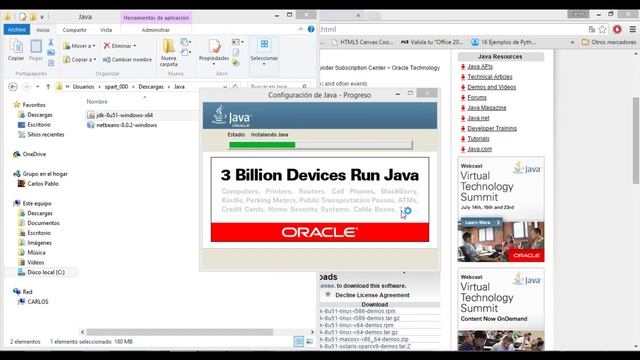
Task: Click the browser address bar URL field
Action: click(x=452, y=29)
